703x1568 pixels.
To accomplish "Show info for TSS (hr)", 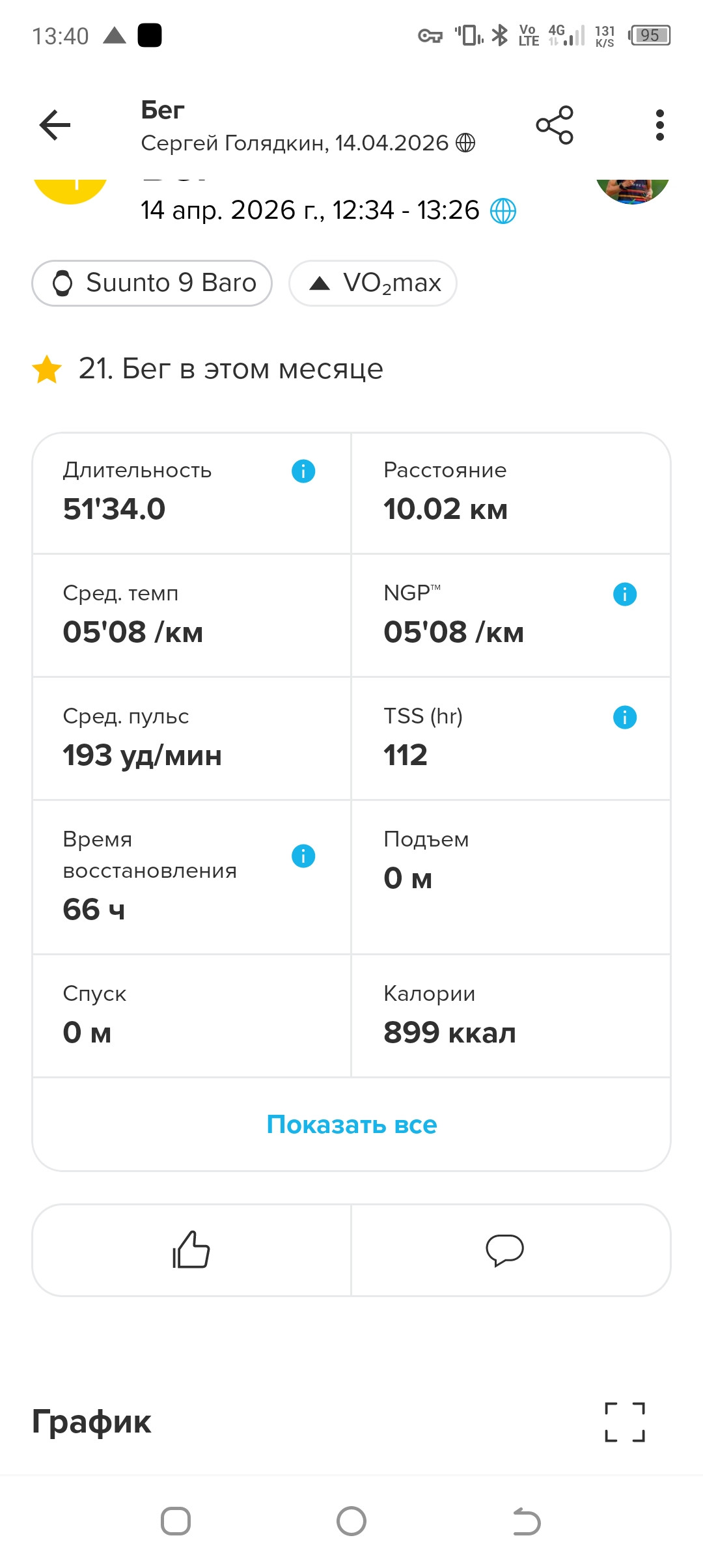I will pos(625,717).
